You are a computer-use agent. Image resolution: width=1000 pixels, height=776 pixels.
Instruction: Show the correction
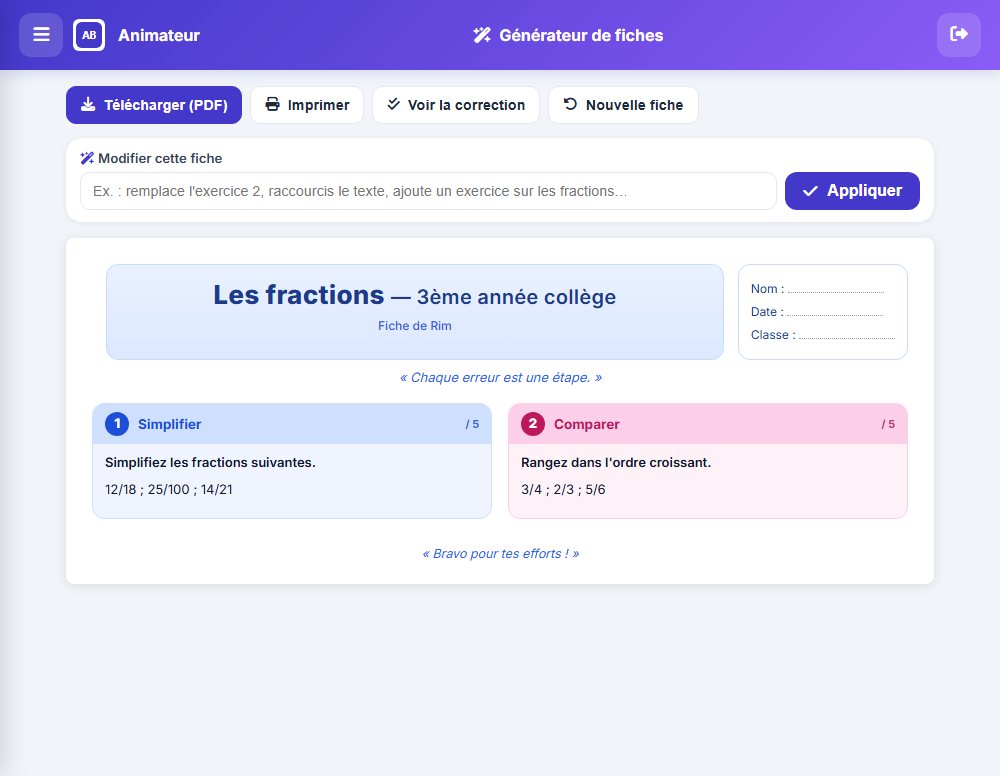point(456,105)
